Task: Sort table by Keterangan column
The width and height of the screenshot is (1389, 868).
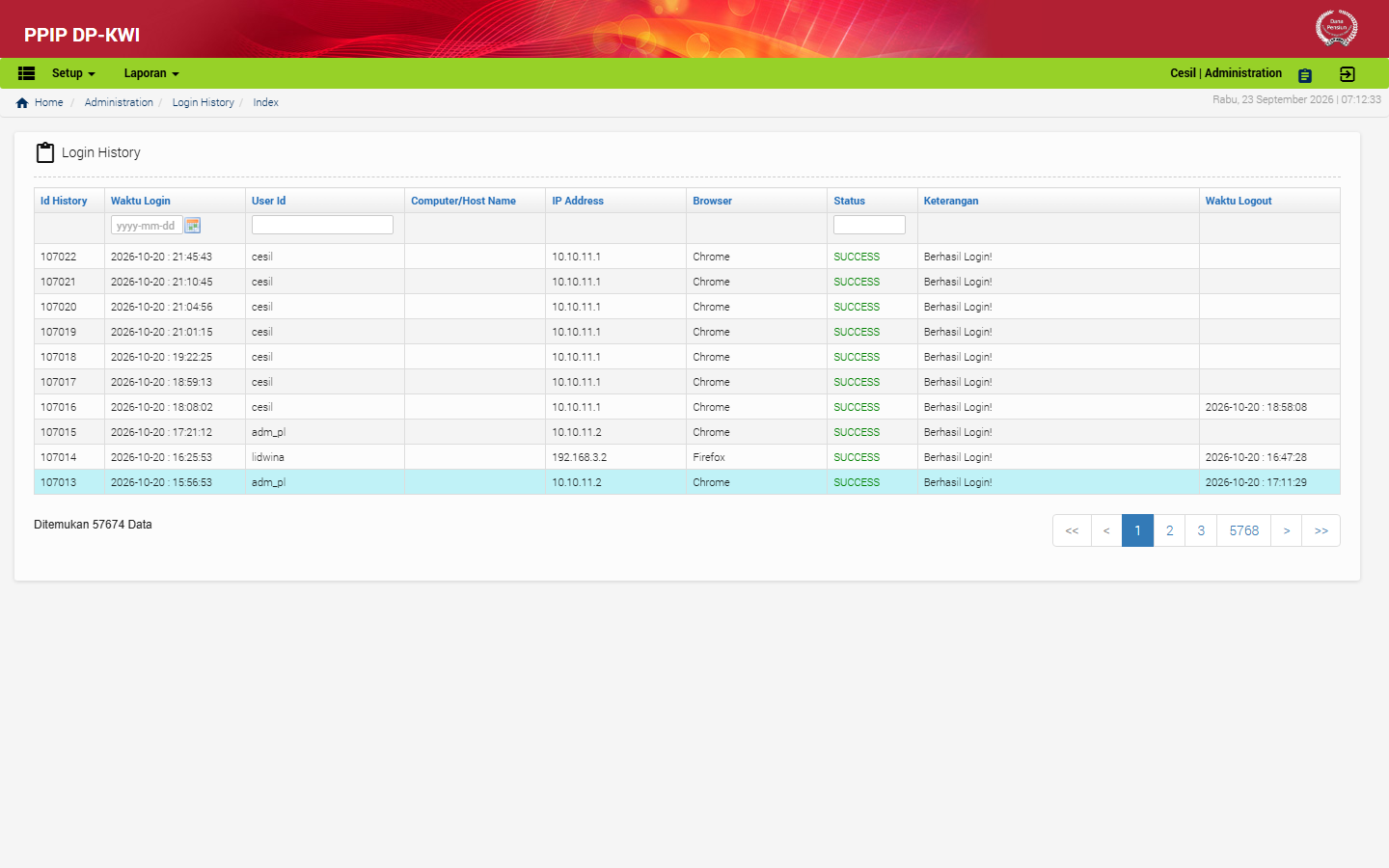Action: click(951, 201)
